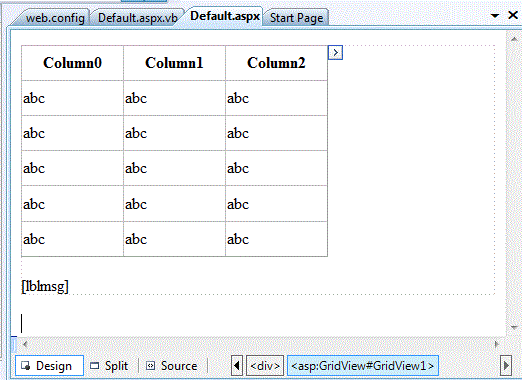The image size is (522, 380).
Task: Select the Column2 header cell
Action: (276, 63)
